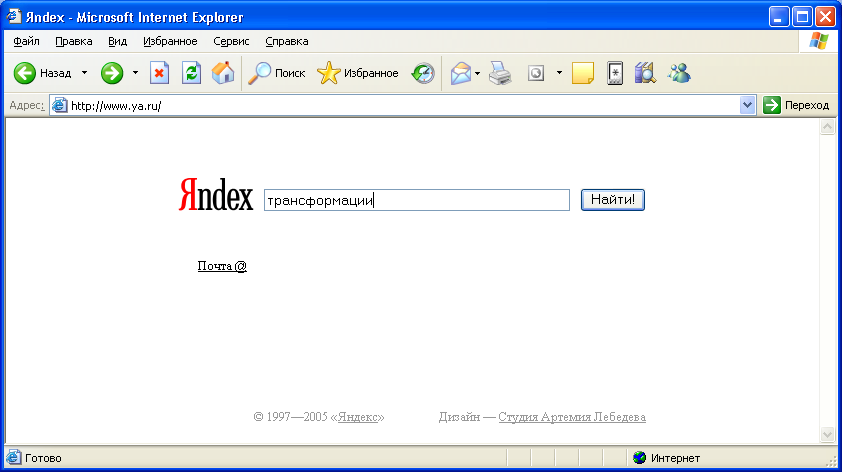Viewport: 842px width, 472px height.
Task: Click the Готово status bar page icon
Action: tap(13, 458)
